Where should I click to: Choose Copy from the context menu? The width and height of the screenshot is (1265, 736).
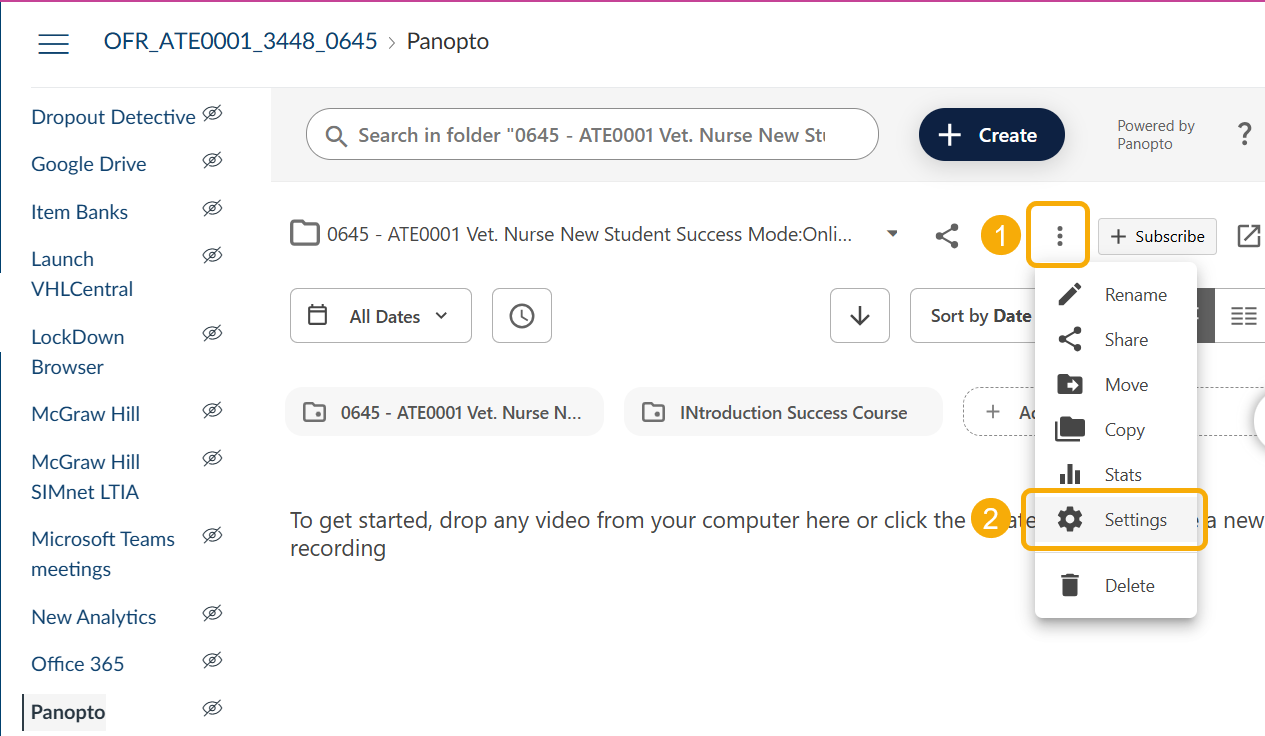click(x=1116, y=430)
